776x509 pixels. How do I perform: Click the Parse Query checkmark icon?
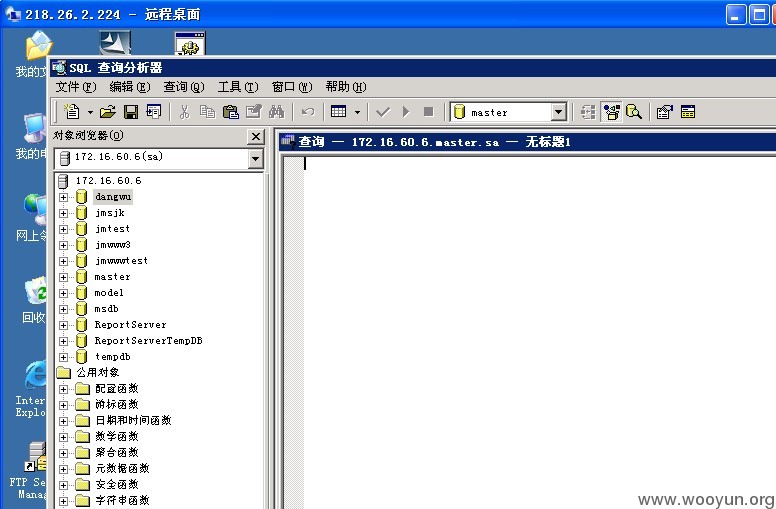click(x=383, y=112)
